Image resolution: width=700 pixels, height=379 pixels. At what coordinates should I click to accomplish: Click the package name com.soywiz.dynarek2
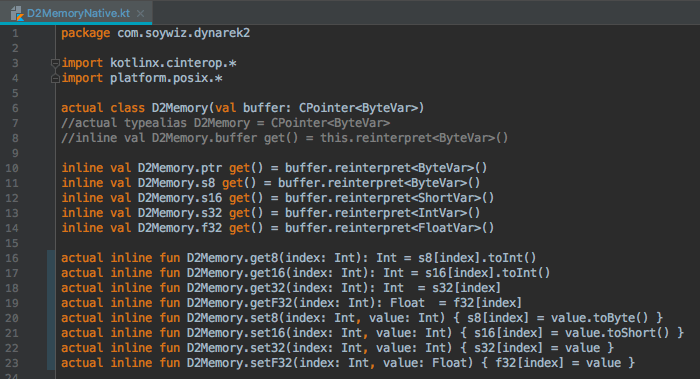click(x=183, y=33)
